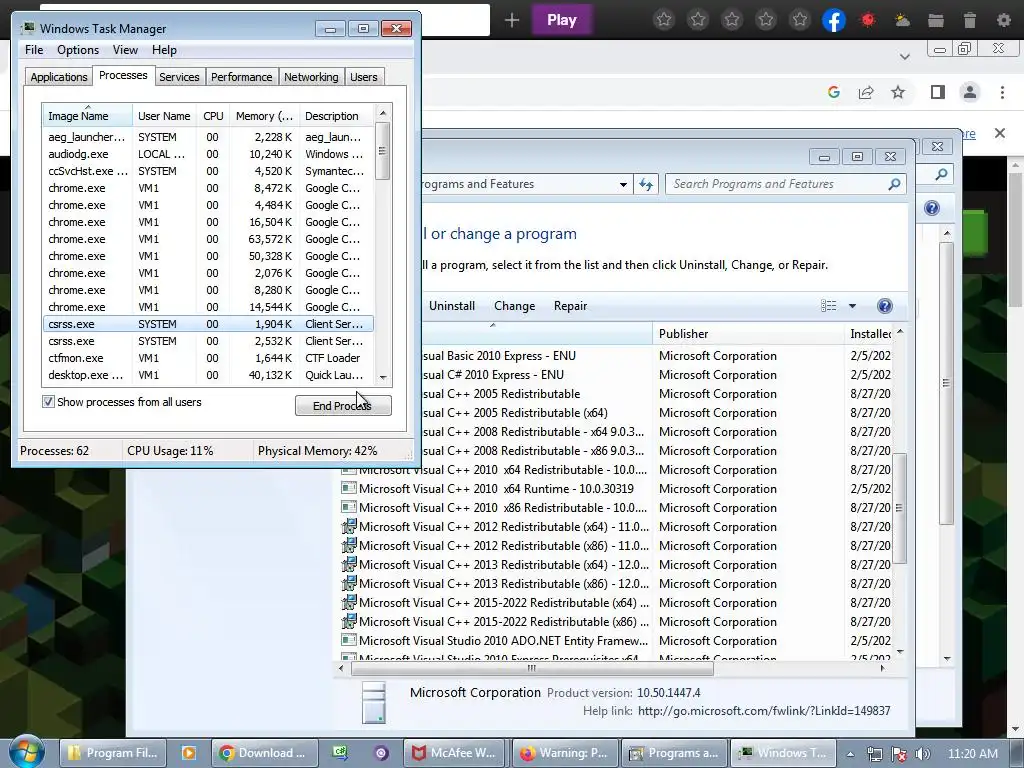Image resolution: width=1024 pixels, height=768 pixels.
Task: Open Task Manager View menu
Action: (125, 50)
